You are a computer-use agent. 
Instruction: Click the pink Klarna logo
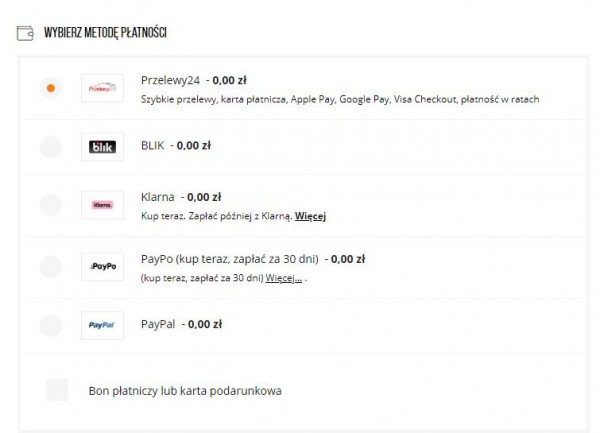(102, 205)
